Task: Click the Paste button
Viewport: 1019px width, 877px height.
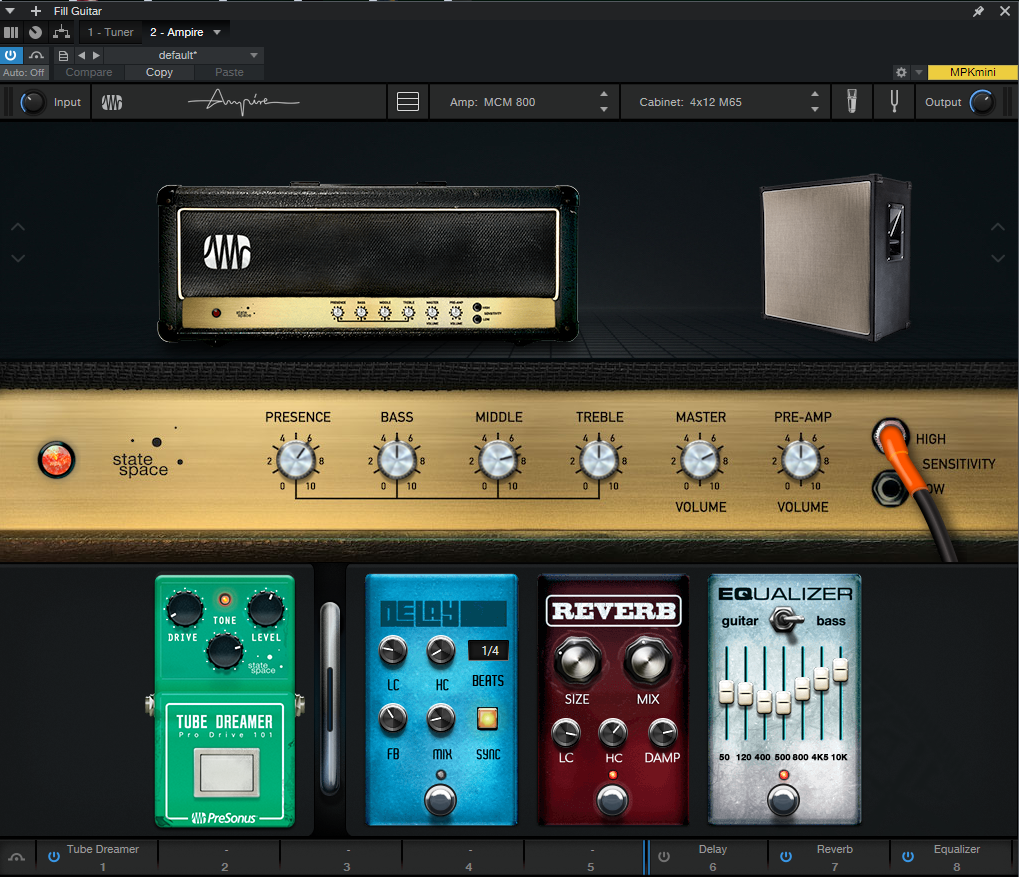Action: pos(229,72)
